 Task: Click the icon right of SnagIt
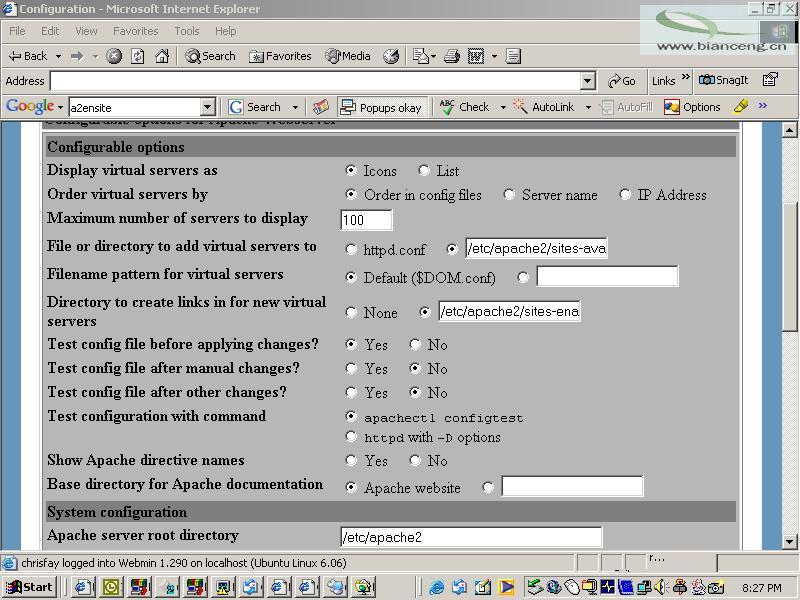point(770,80)
